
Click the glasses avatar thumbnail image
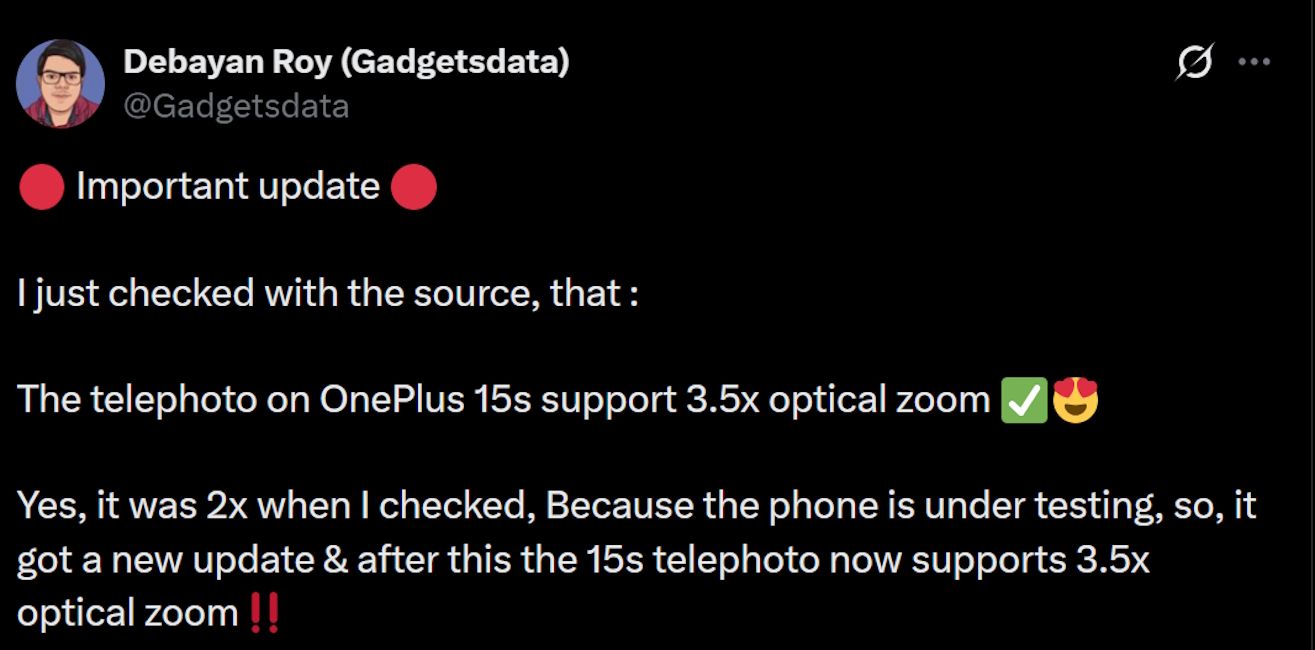click(62, 78)
